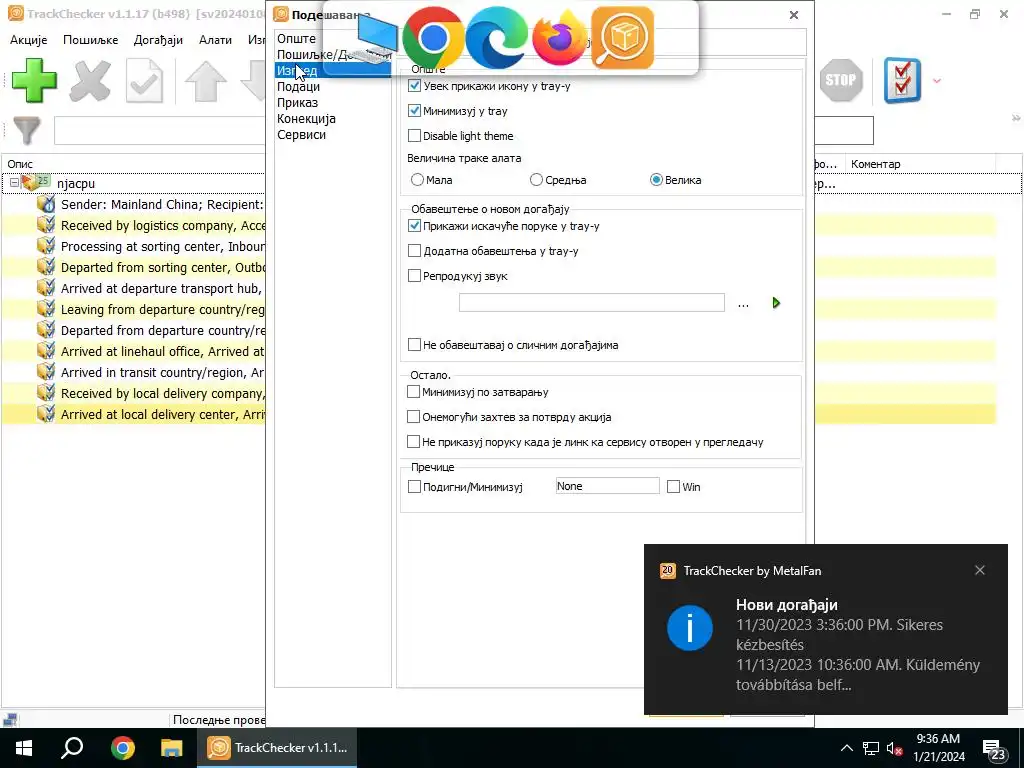
Task: Select 'Средња' toolbar size radio
Action: (536, 180)
